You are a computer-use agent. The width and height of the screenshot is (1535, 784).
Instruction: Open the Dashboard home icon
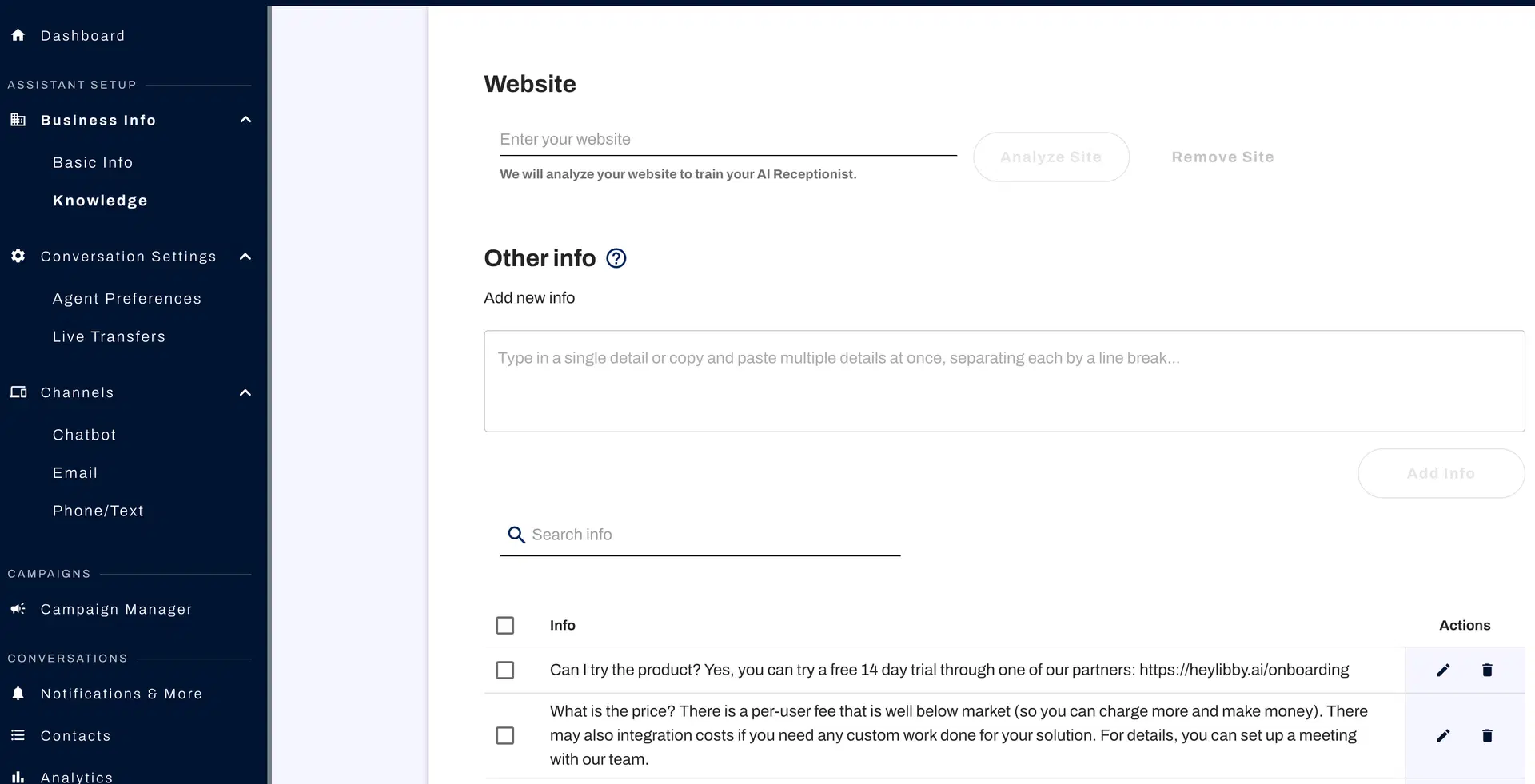(18, 34)
